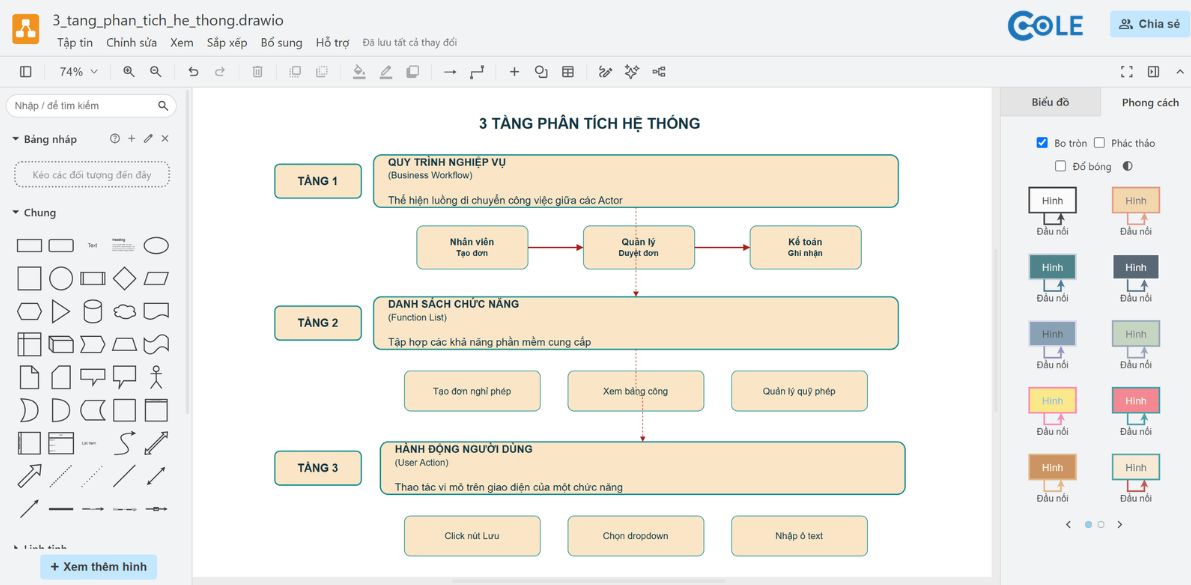Click the insert shape icon in toolbar
1191x585 pixels.
pos(541,71)
